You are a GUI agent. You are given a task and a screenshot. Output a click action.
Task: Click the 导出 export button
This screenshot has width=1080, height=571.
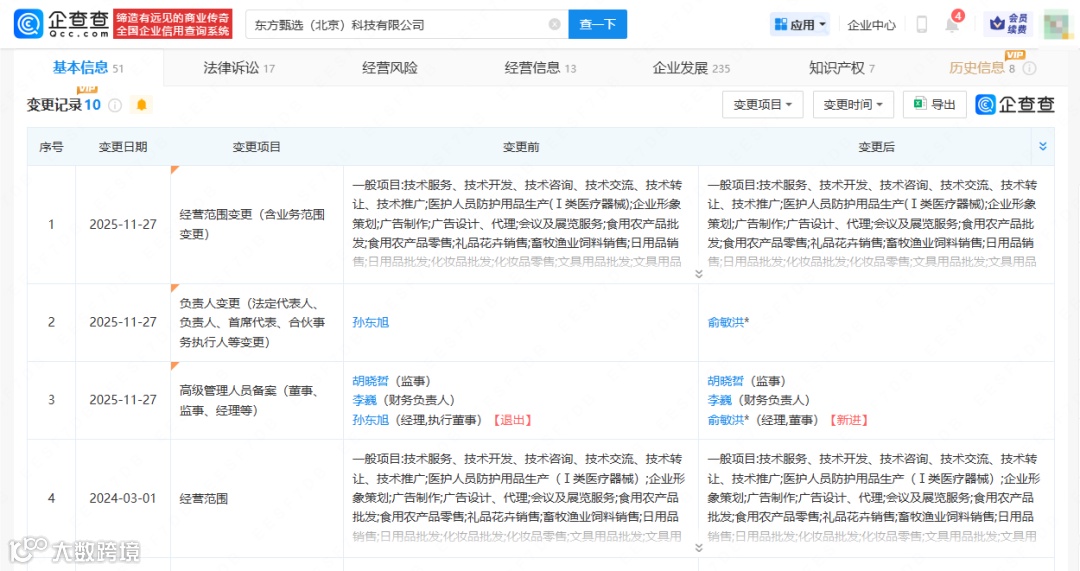(935, 105)
